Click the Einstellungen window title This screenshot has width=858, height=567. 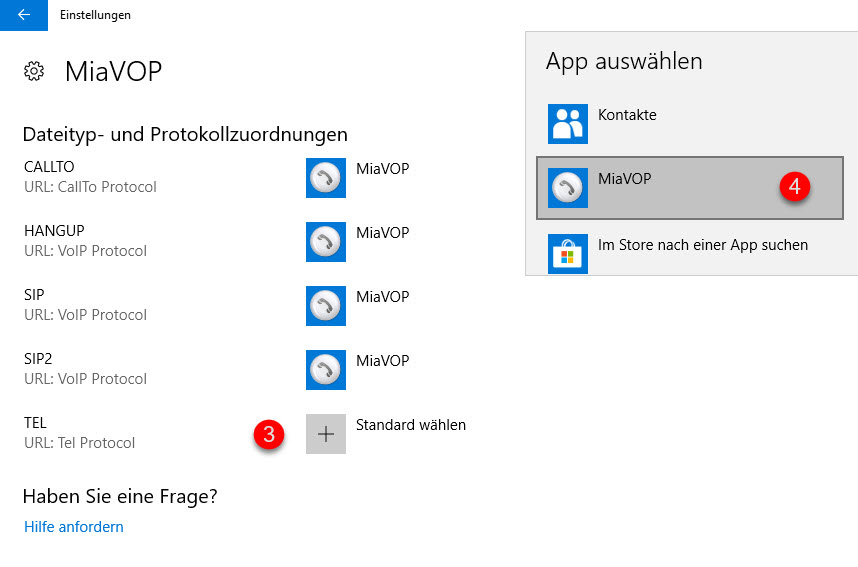95,15
